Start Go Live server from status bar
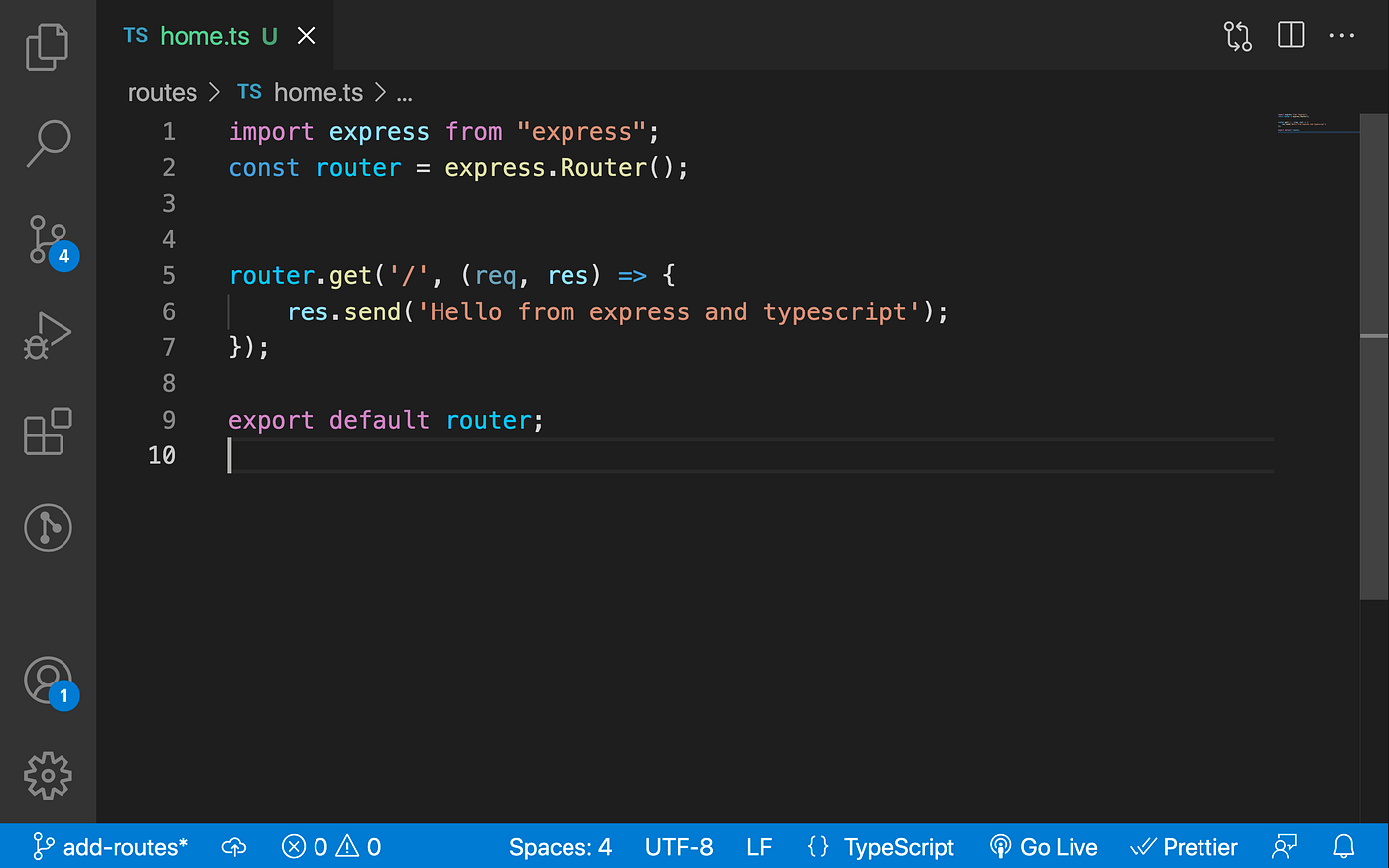This screenshot has height=868, width=1389. (1044, 846)
